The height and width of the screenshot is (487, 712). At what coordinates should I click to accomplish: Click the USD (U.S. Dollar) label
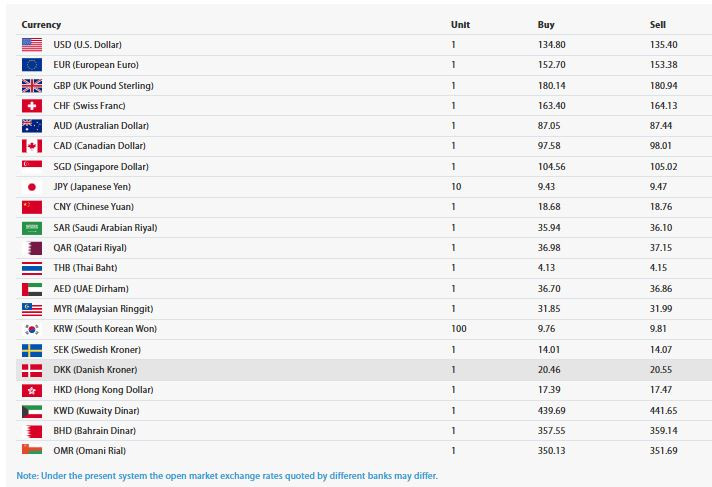coord(88,45)
